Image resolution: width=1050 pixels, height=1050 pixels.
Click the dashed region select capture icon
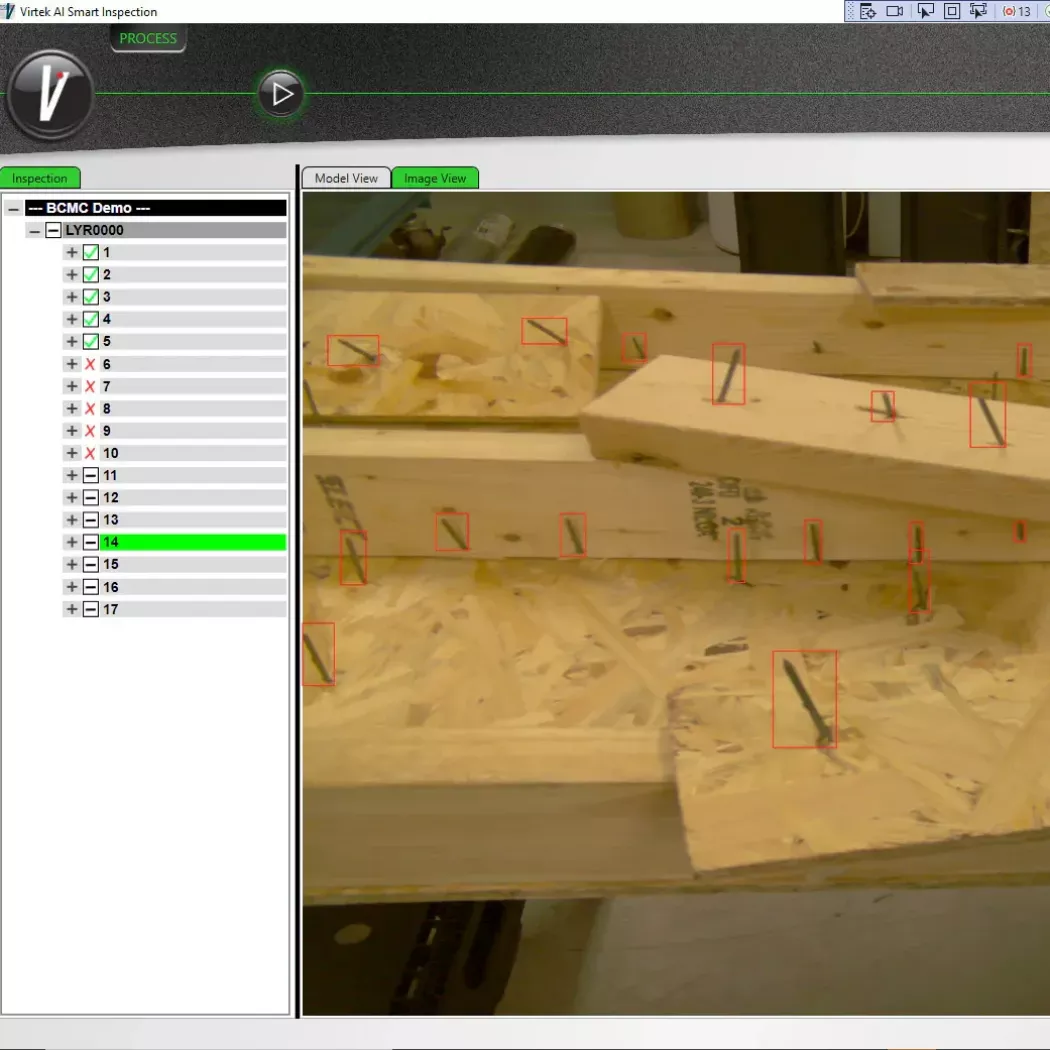pyautogui.click(x=978, y=11)
